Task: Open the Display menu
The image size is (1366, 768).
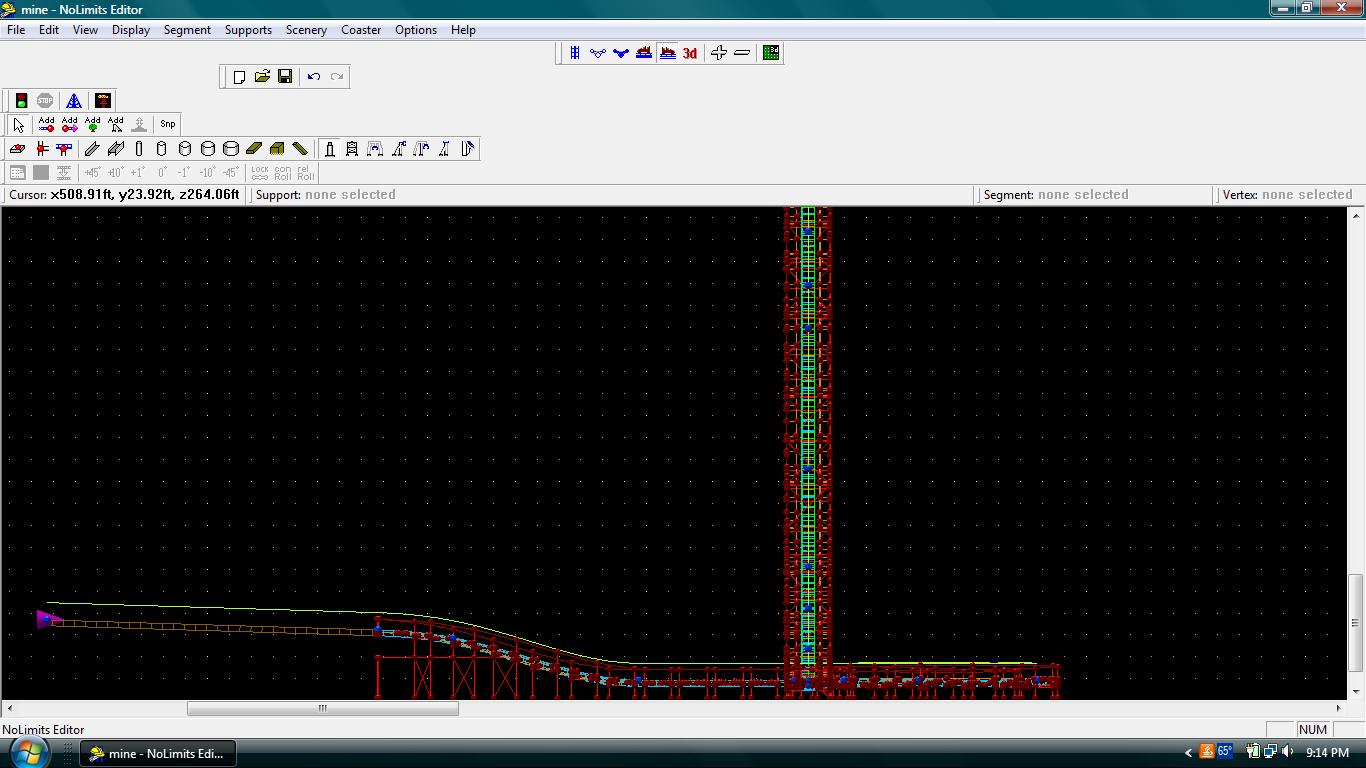Action: 131,30
